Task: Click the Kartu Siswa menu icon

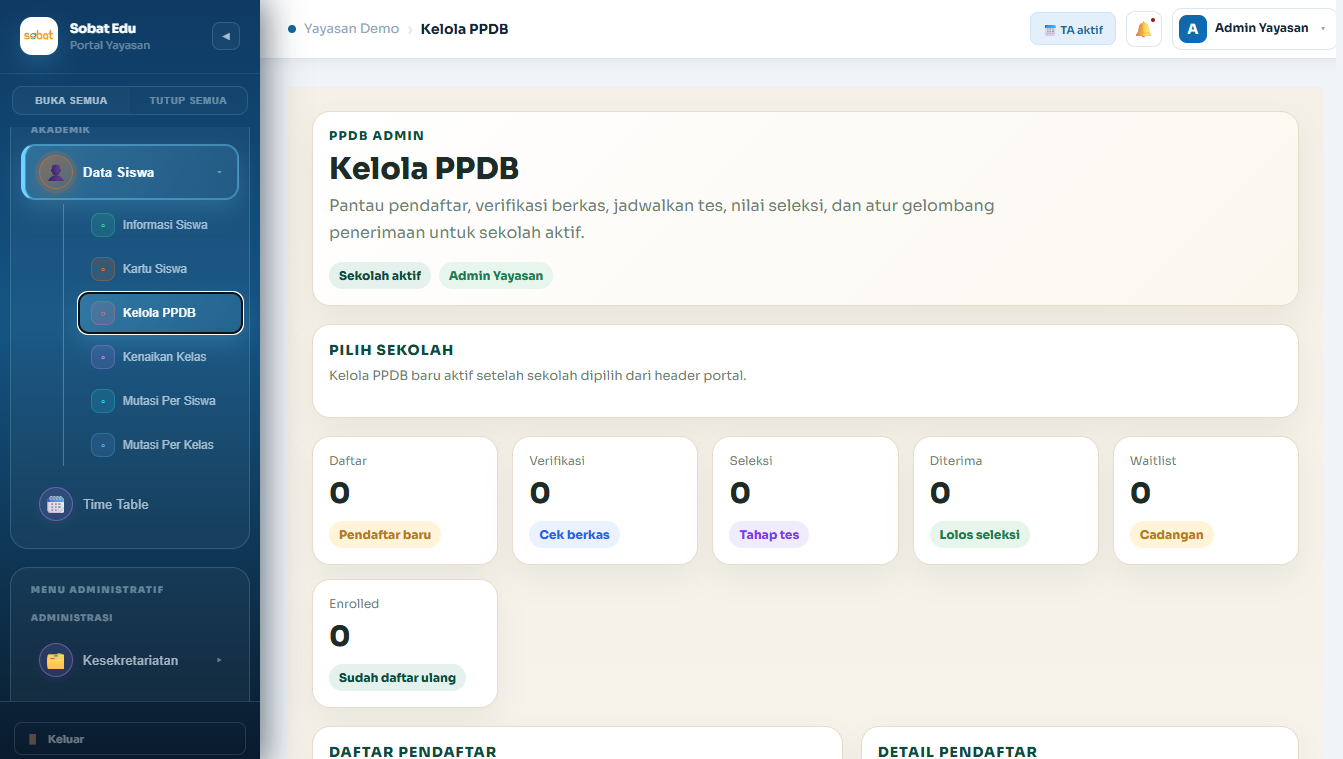Action: pyautogui.click(x=103, y=269)
